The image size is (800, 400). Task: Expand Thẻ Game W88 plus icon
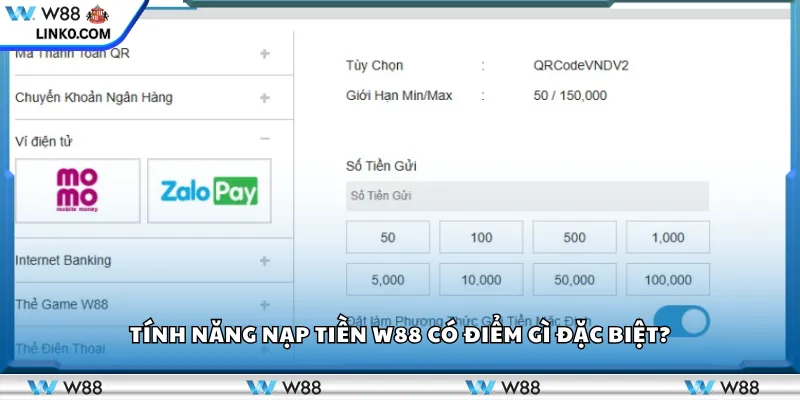pos(265,305)
